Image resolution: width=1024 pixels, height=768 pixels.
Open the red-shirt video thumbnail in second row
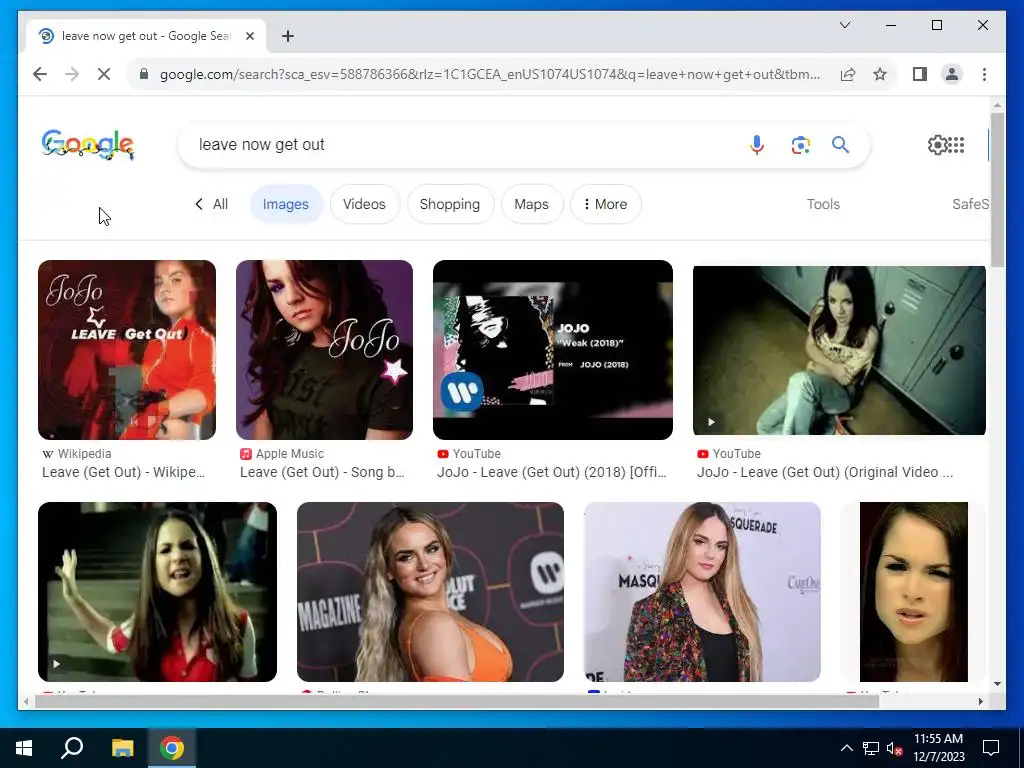click(157, 592)
